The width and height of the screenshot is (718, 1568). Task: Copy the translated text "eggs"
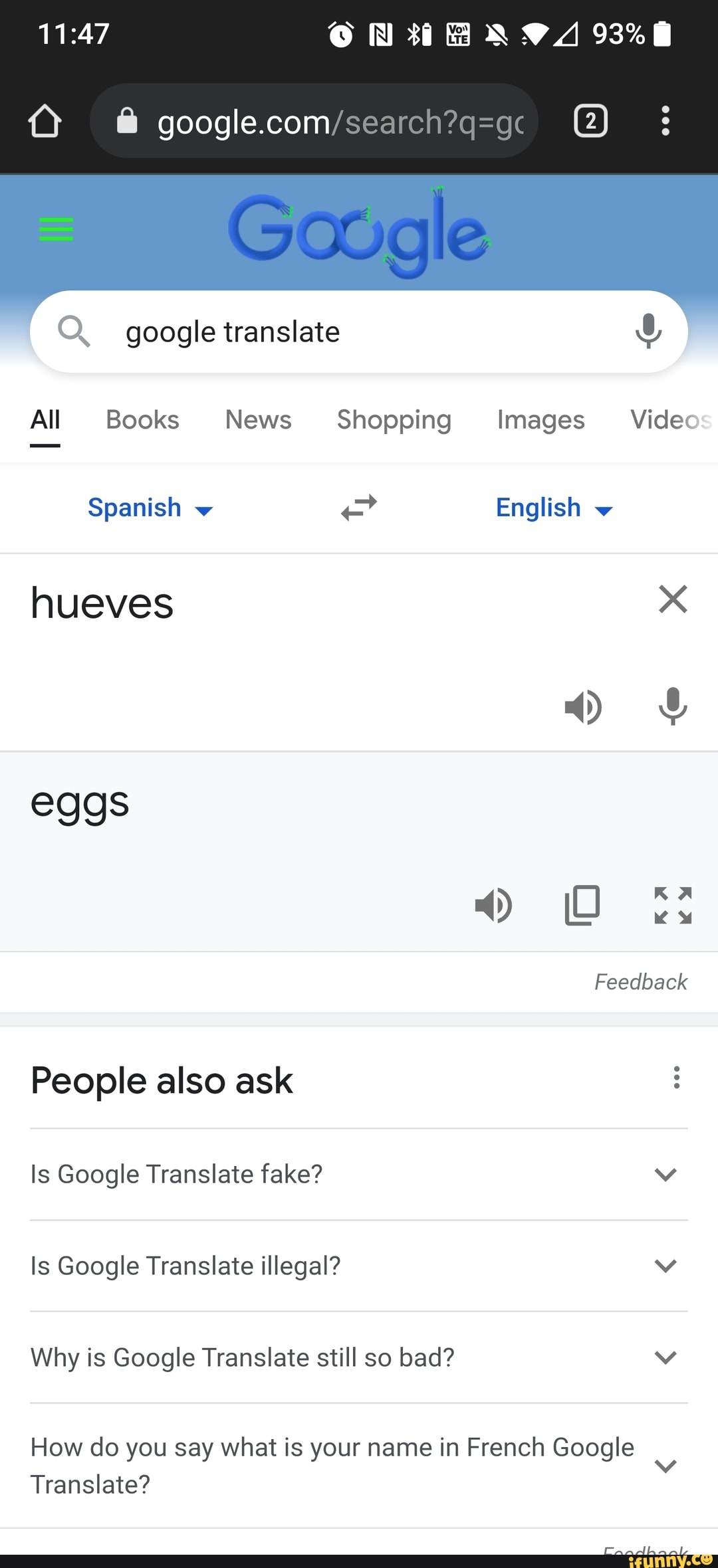582,905
